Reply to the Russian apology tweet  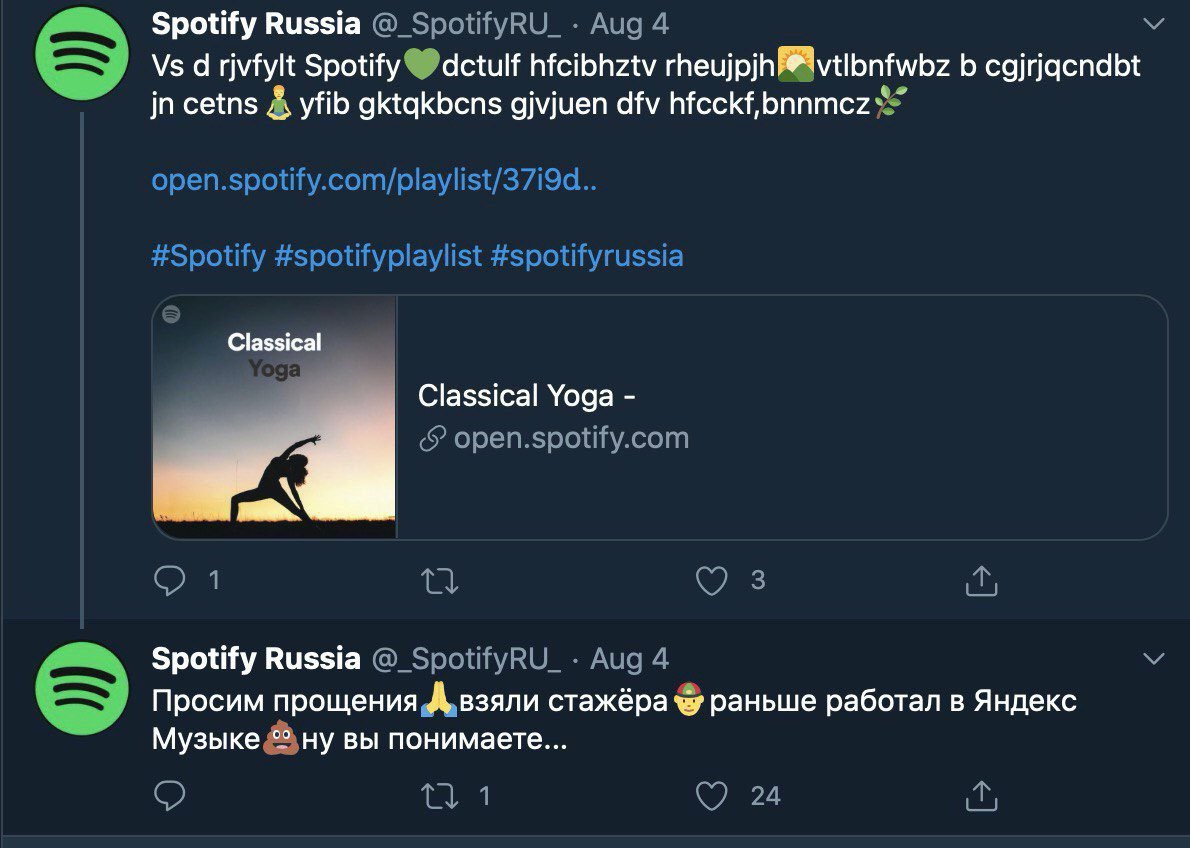click(172, 796)
